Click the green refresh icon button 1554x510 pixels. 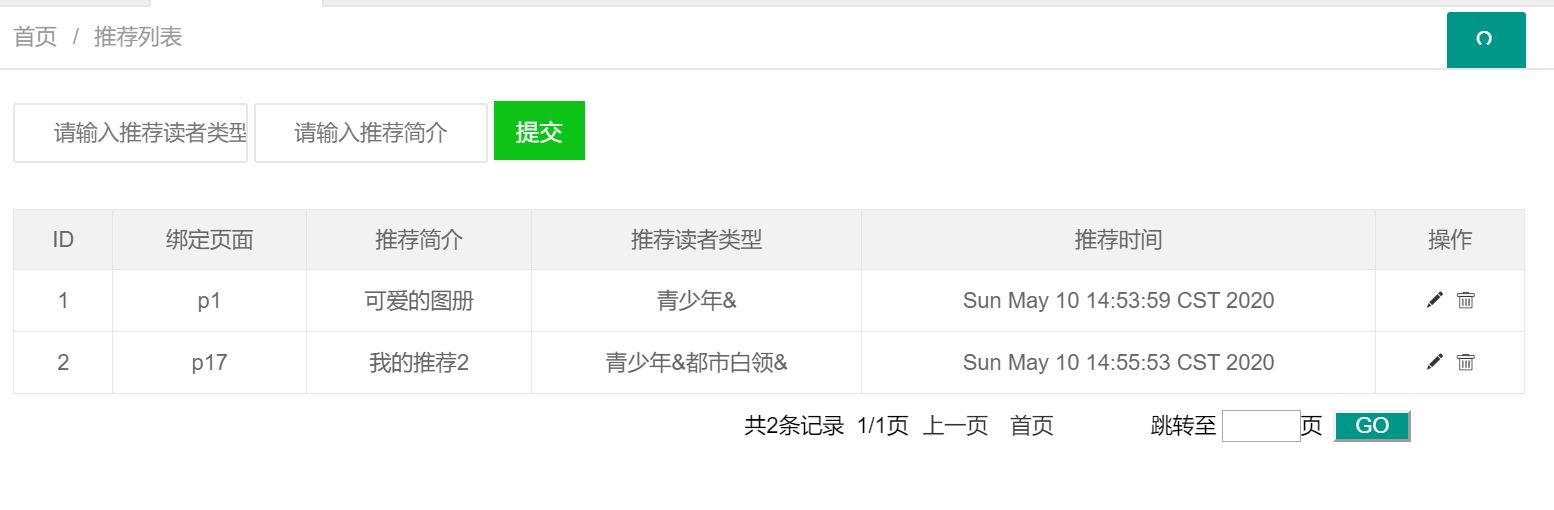[1485, 40]
